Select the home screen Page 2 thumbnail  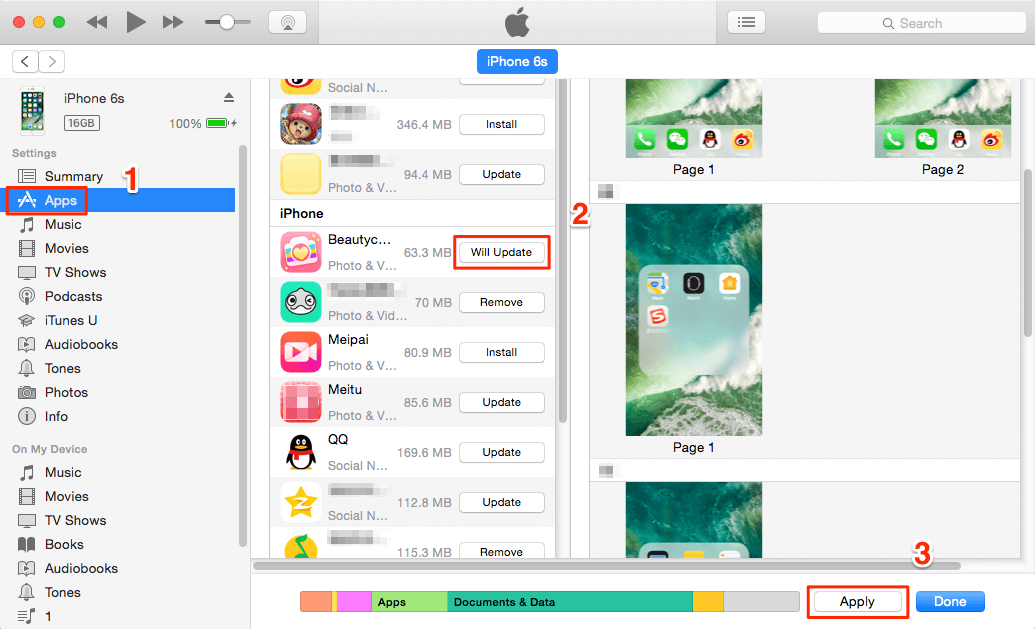point(943,118)
